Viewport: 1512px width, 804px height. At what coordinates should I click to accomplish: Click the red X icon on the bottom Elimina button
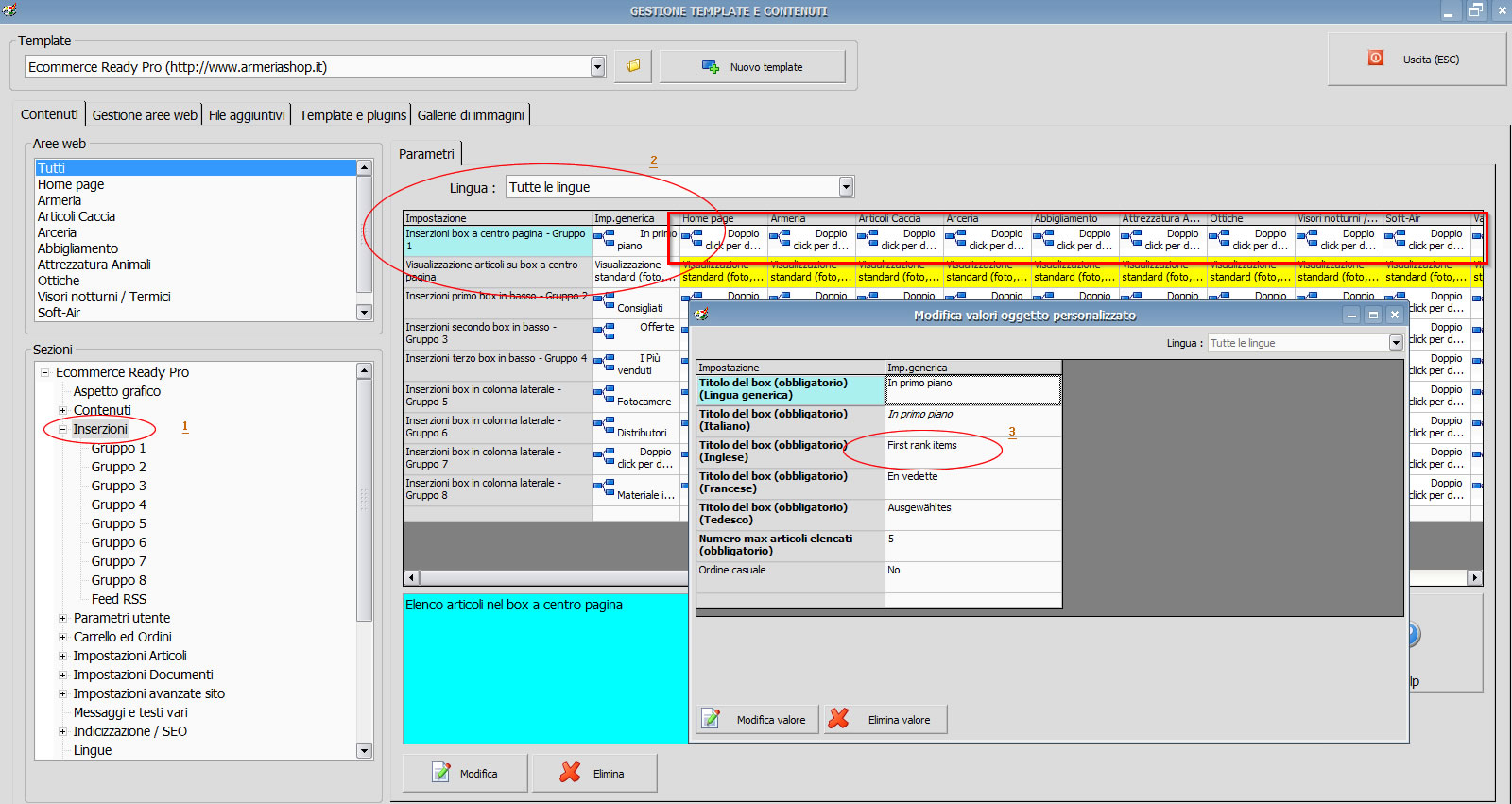tap(570, 773)
